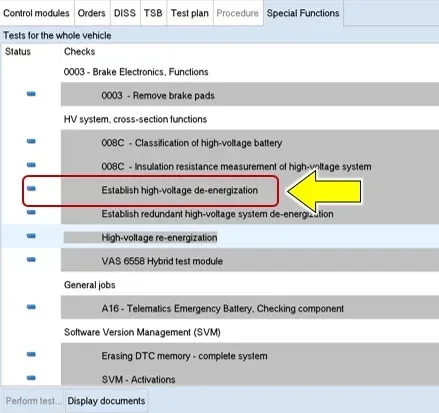Click status icon next to Insulation resistance measurement
439x413 pixels.
pyautogui.click(x=31, y=165)
